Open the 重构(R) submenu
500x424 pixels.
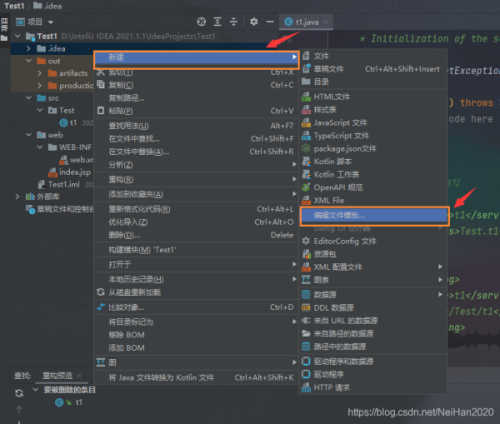(196, 179)
